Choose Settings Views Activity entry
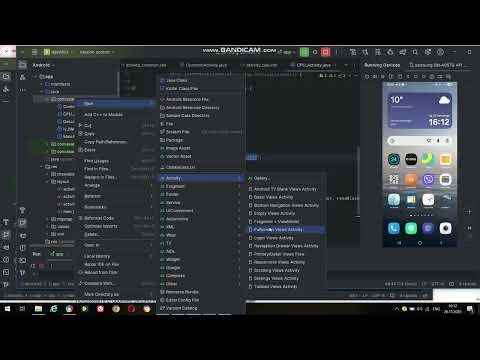 (x=286, y=278)
